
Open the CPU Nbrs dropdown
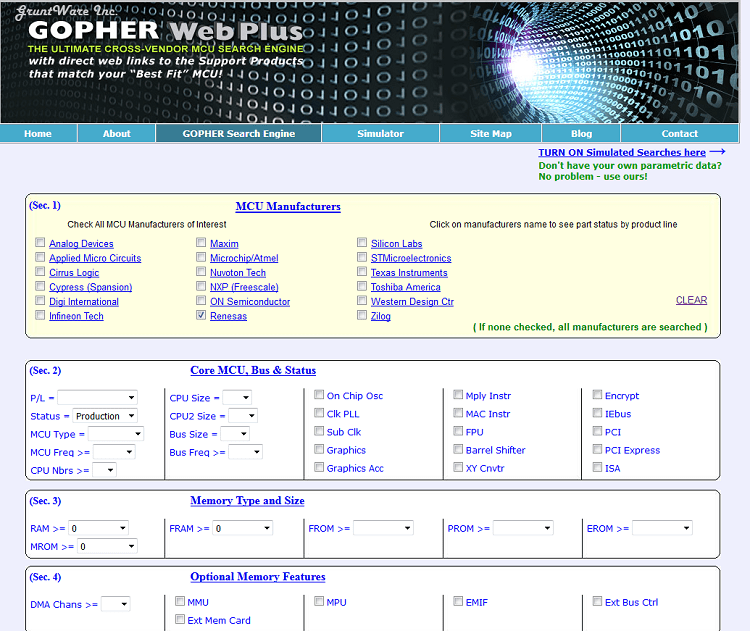[x=104, y=470]
